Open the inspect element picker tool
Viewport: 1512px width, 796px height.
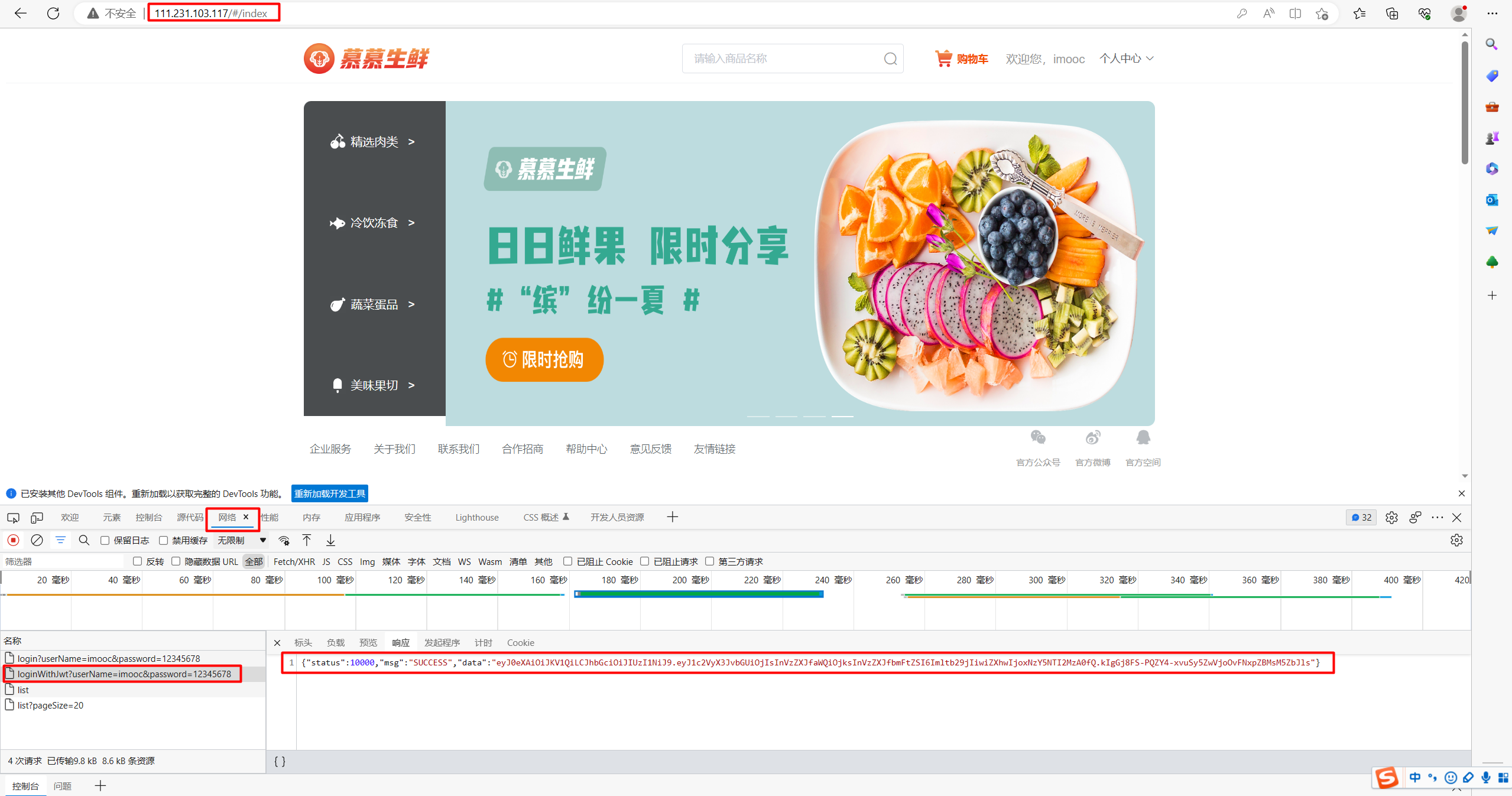point(13,518)
